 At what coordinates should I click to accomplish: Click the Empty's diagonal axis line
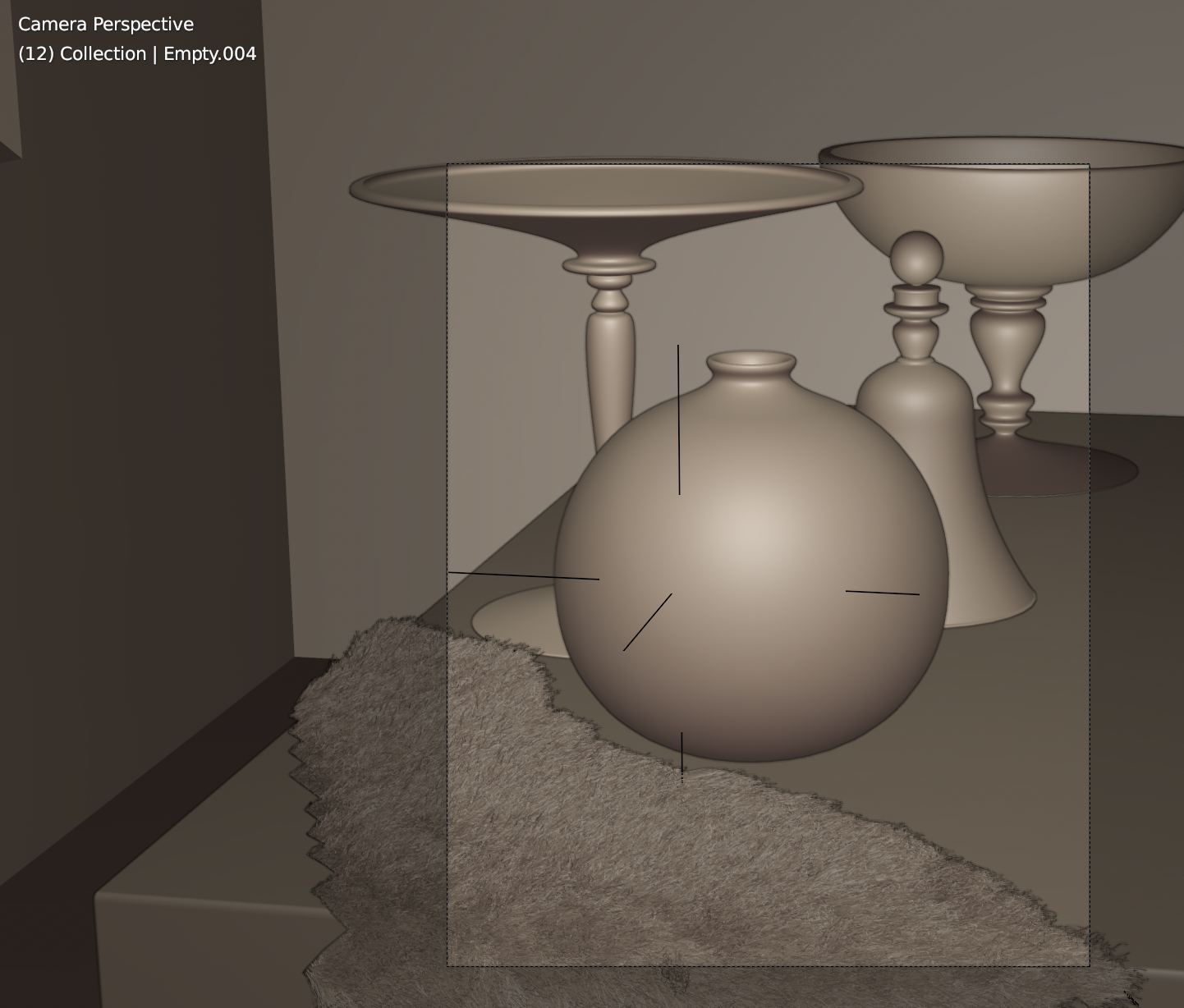click(x=647, y=622)
